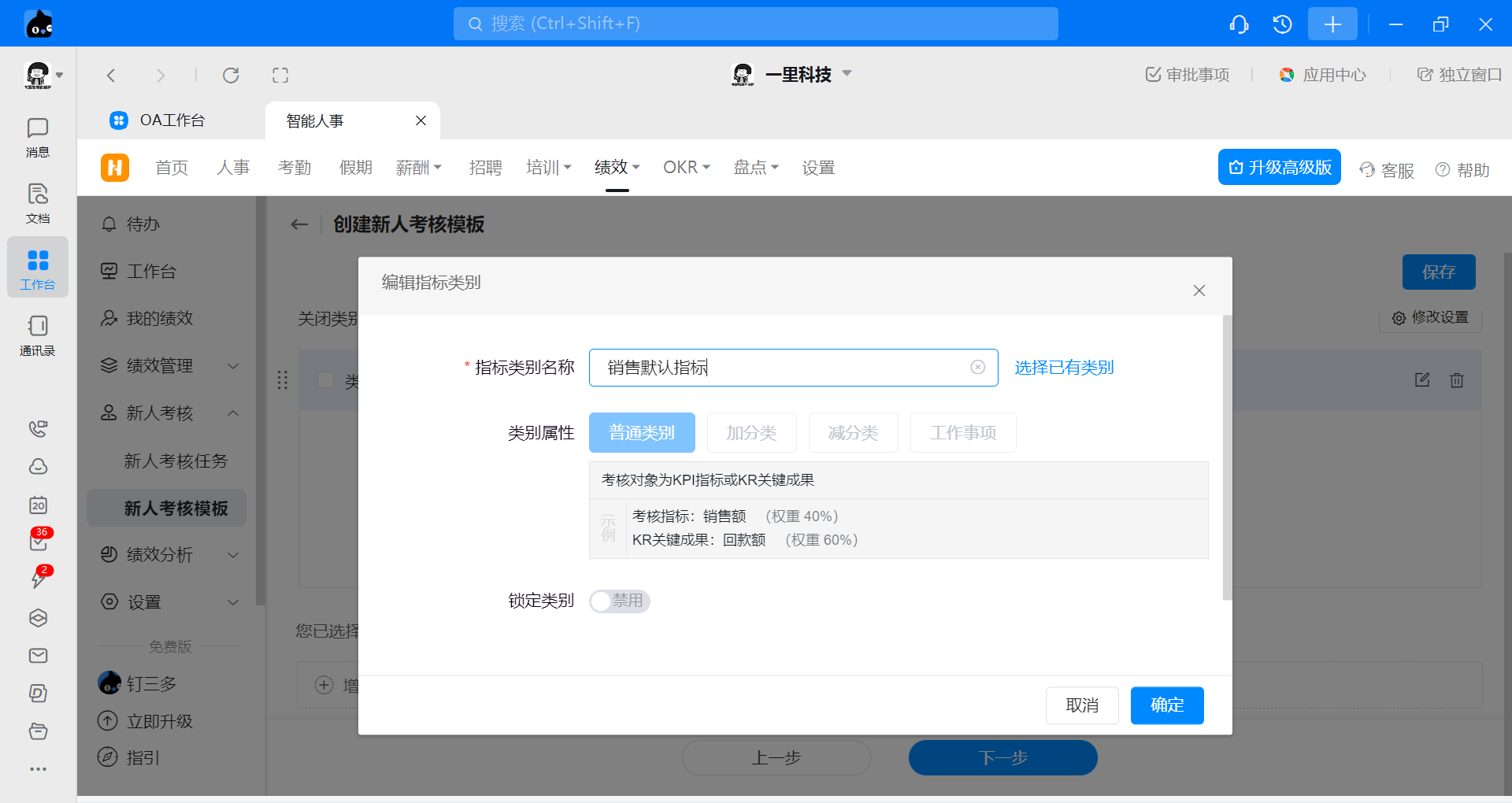Viewport: 1512px width, 803px height.
Task: Click the 确定 confirm button
Action: pyautogui.click(x=1166, y=705)
